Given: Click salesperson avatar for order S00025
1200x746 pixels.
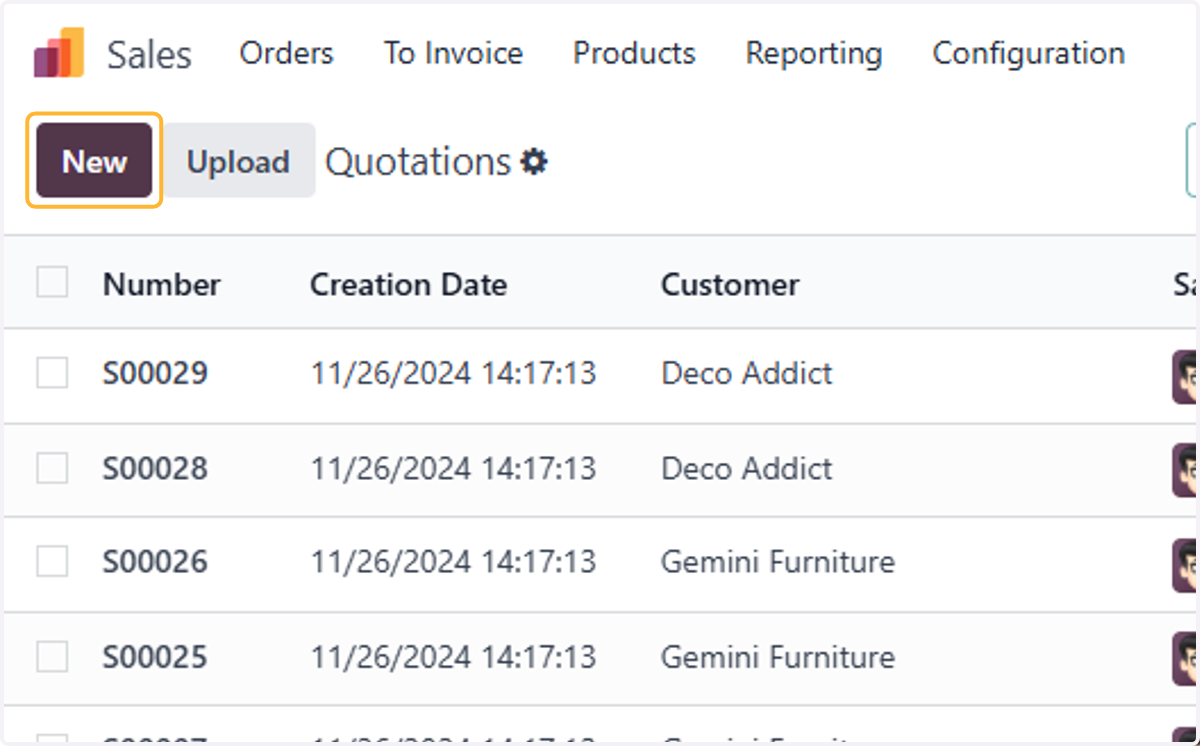Looking at the screenshot, I should pyautogui.click(x=1185, y=658).
